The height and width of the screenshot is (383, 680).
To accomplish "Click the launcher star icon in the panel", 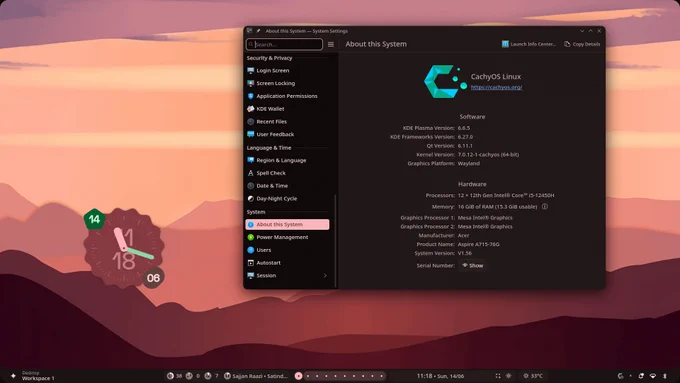I will 13,376.
